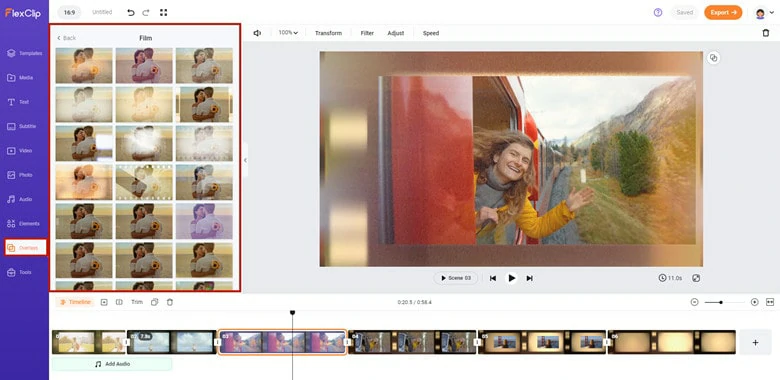Image resolution: width=780 pixels, height=380 pixels.
Task: Click the fit timeline icon
Action: pyautogui.click(x=770, y=302)
